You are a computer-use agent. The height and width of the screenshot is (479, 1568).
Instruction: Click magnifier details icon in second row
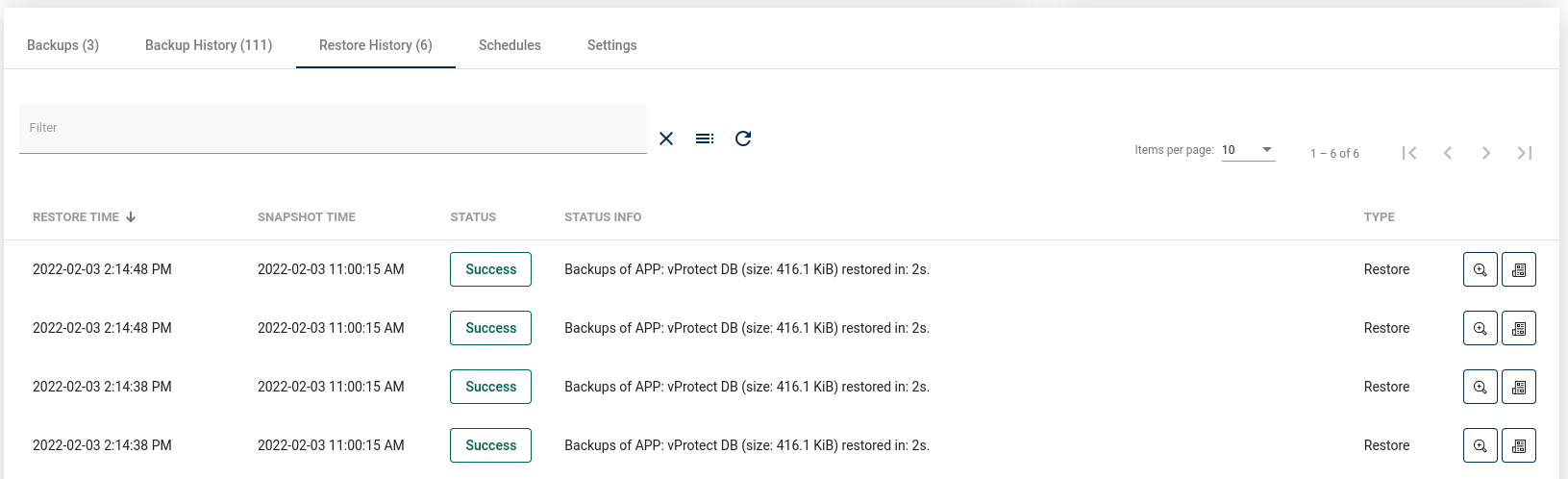(1480, 328)
